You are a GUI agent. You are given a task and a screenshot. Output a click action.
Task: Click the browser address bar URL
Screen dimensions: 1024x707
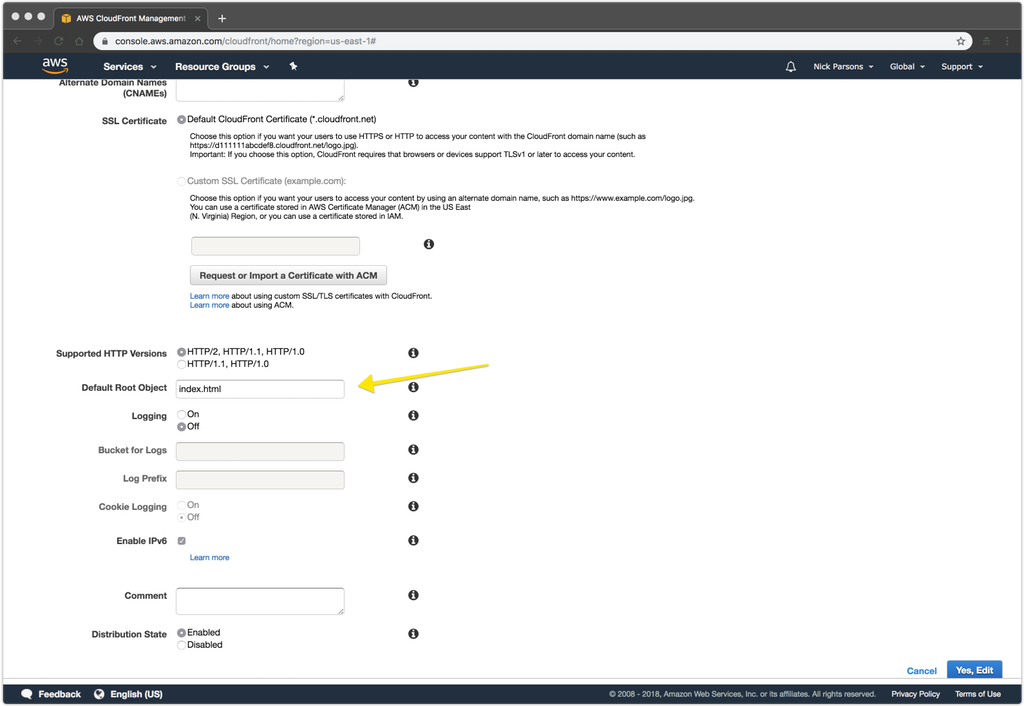coord(245,41)
